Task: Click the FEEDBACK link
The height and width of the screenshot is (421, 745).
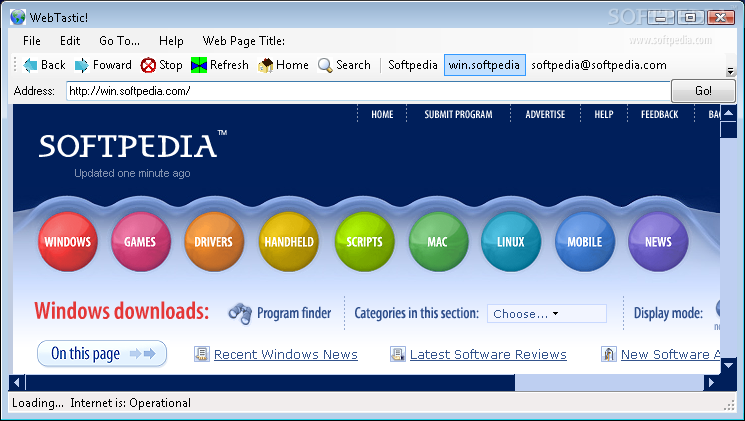Action: [659, 115]
